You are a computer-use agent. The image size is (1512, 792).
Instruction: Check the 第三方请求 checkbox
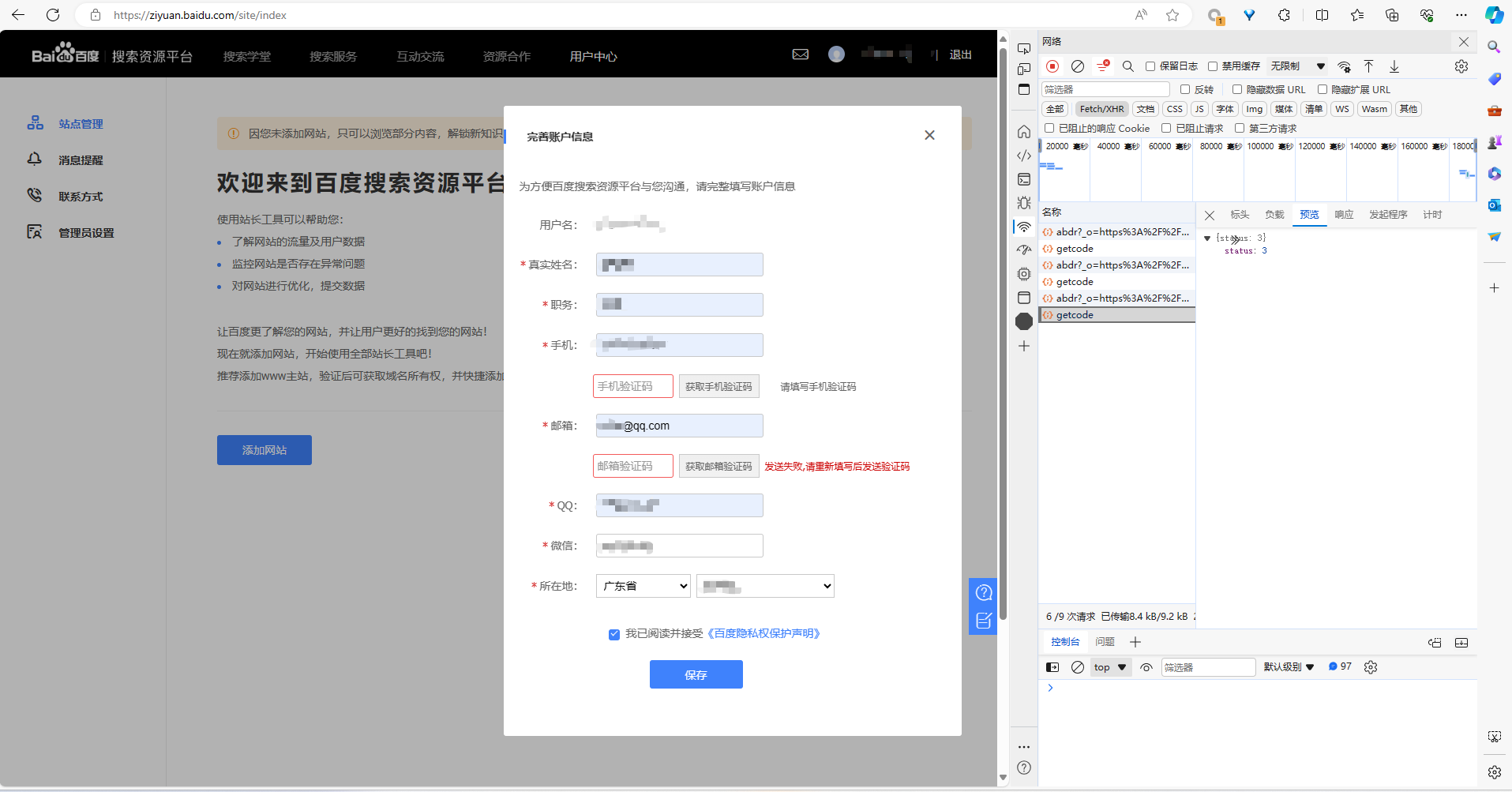1240,128
